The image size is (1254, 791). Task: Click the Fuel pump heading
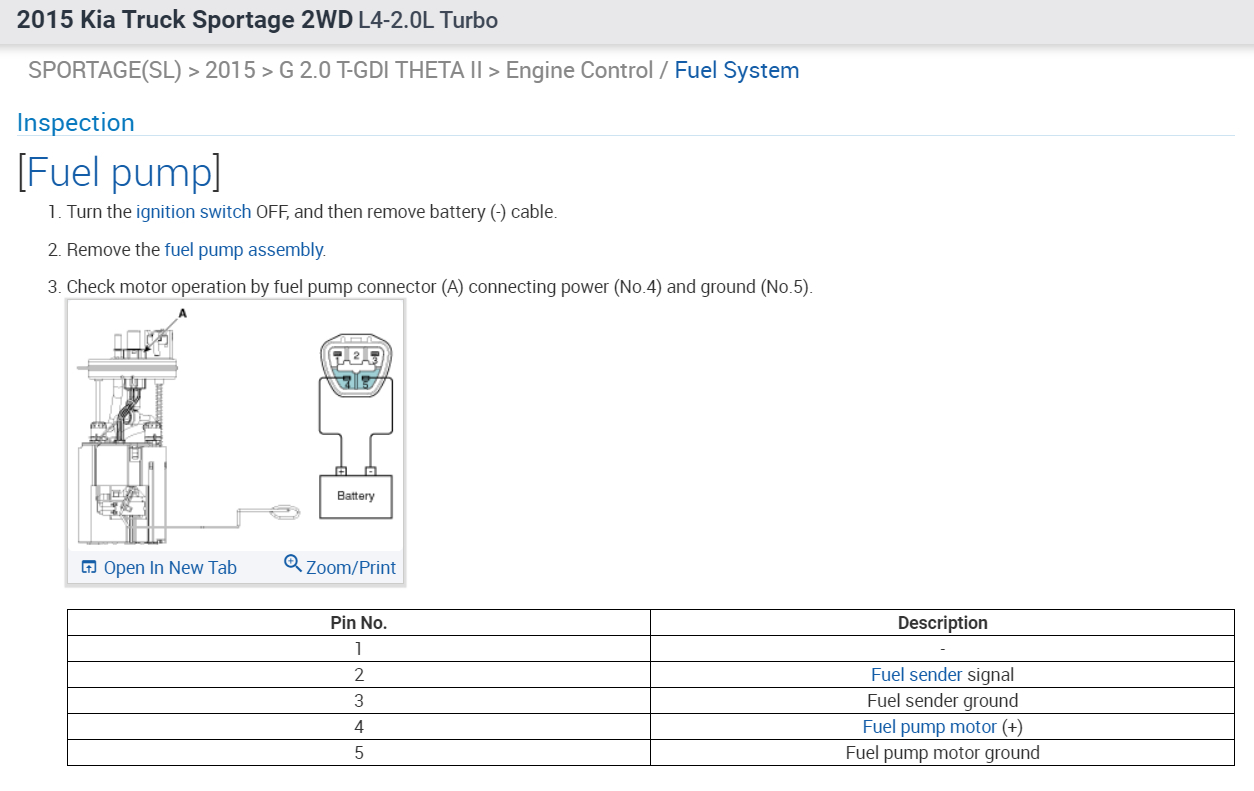coord(119,173)
